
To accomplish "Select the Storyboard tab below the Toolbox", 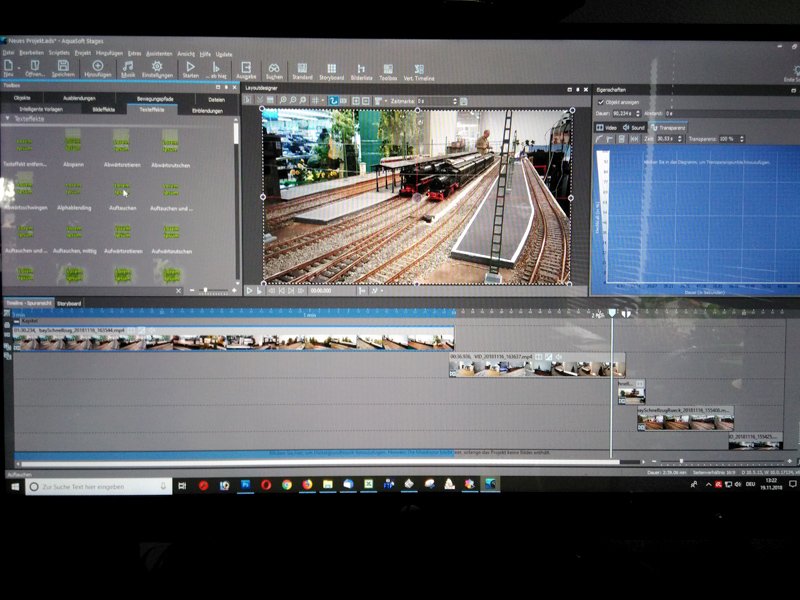I will click(x=69, y=302).
